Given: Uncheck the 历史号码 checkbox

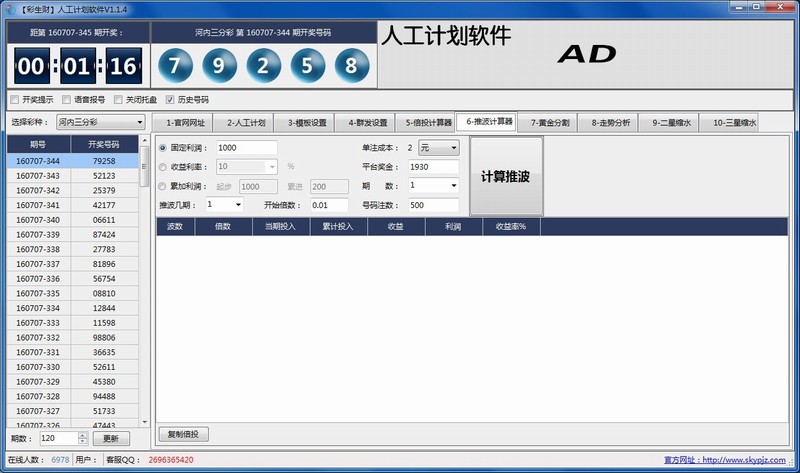Looking at the screenshot, I should point(170,100).
